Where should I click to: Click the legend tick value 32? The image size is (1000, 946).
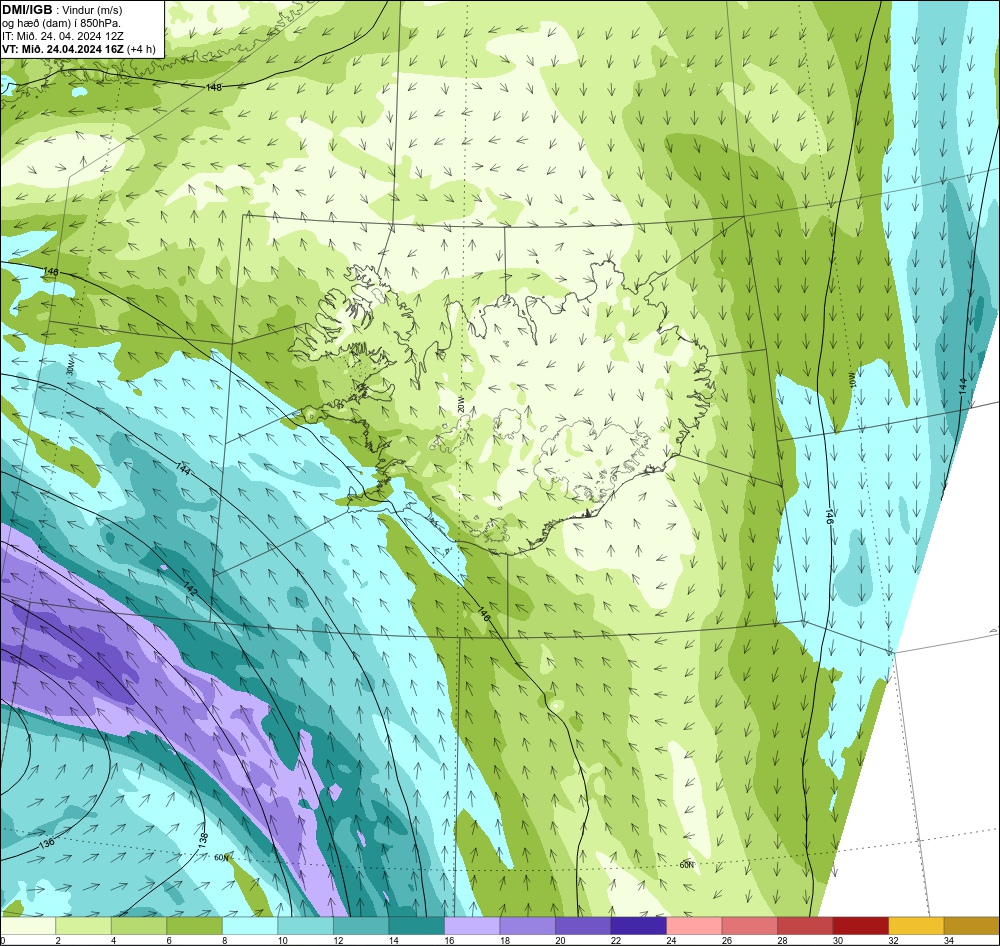[893, 940]
